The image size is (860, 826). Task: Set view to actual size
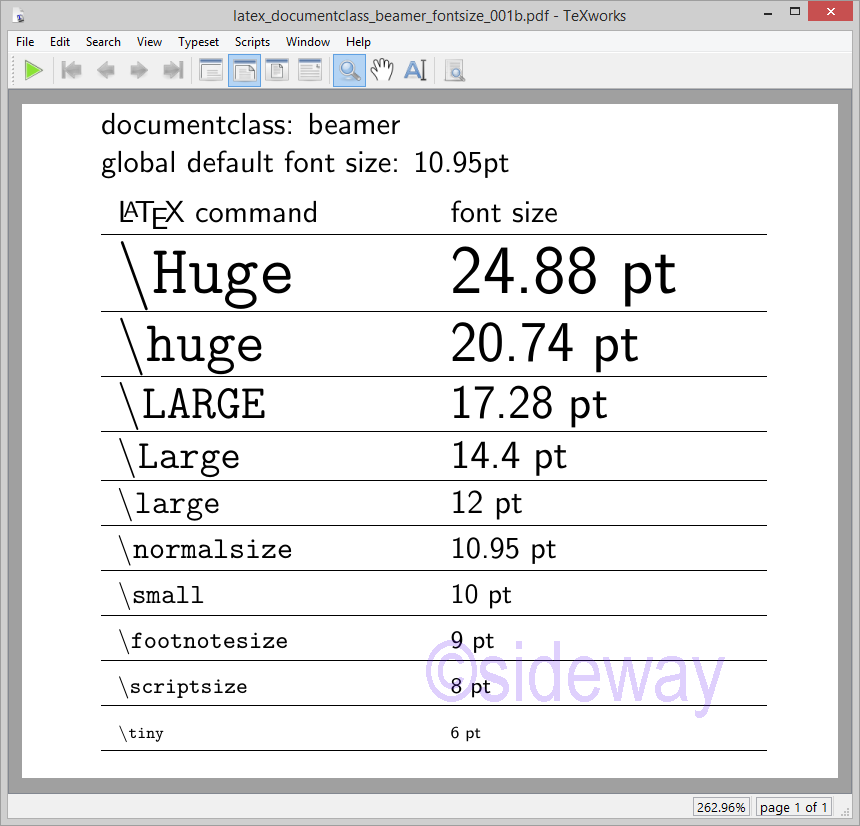tap(211, 71)
